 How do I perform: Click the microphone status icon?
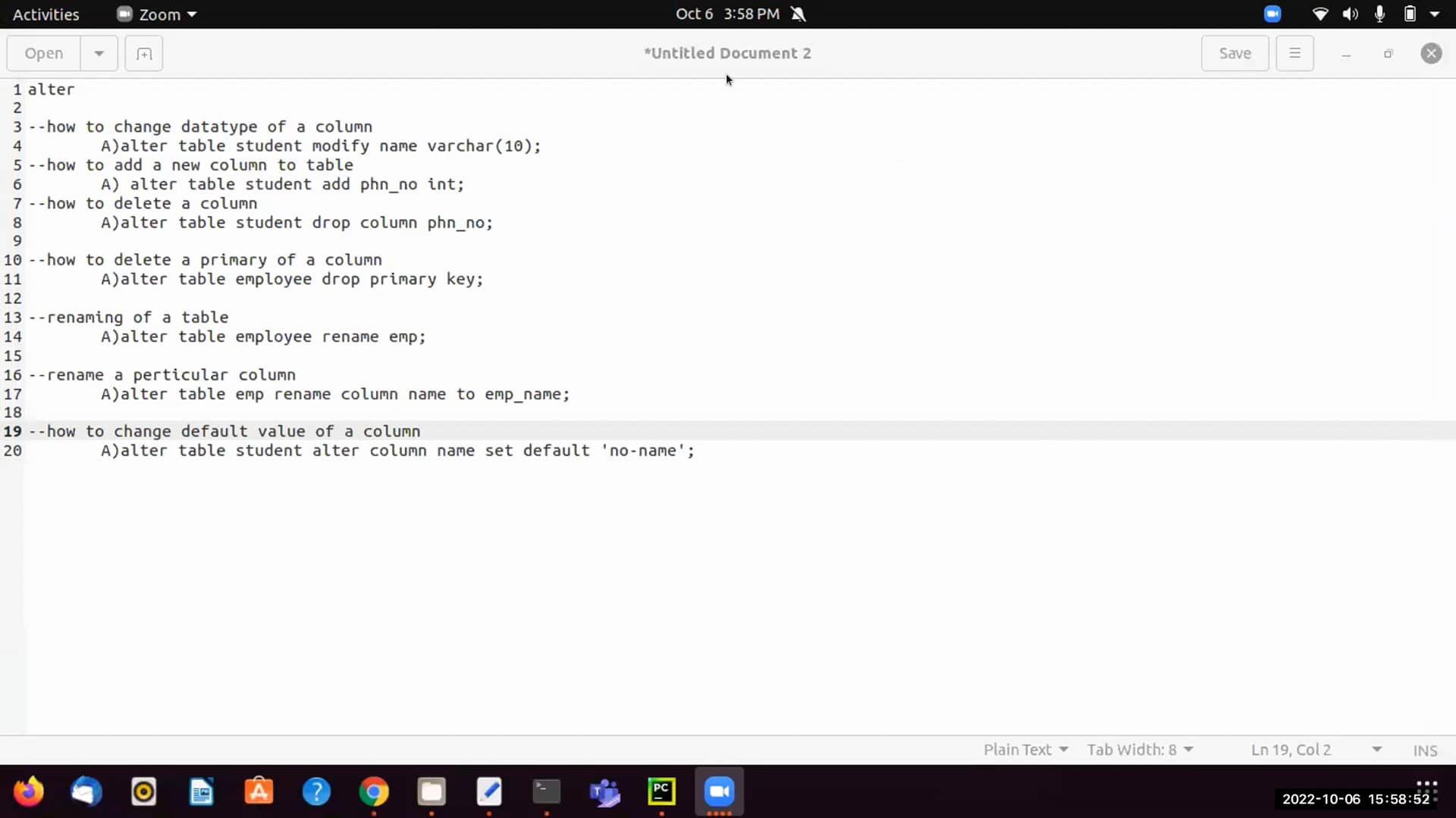click(1379, 14)
